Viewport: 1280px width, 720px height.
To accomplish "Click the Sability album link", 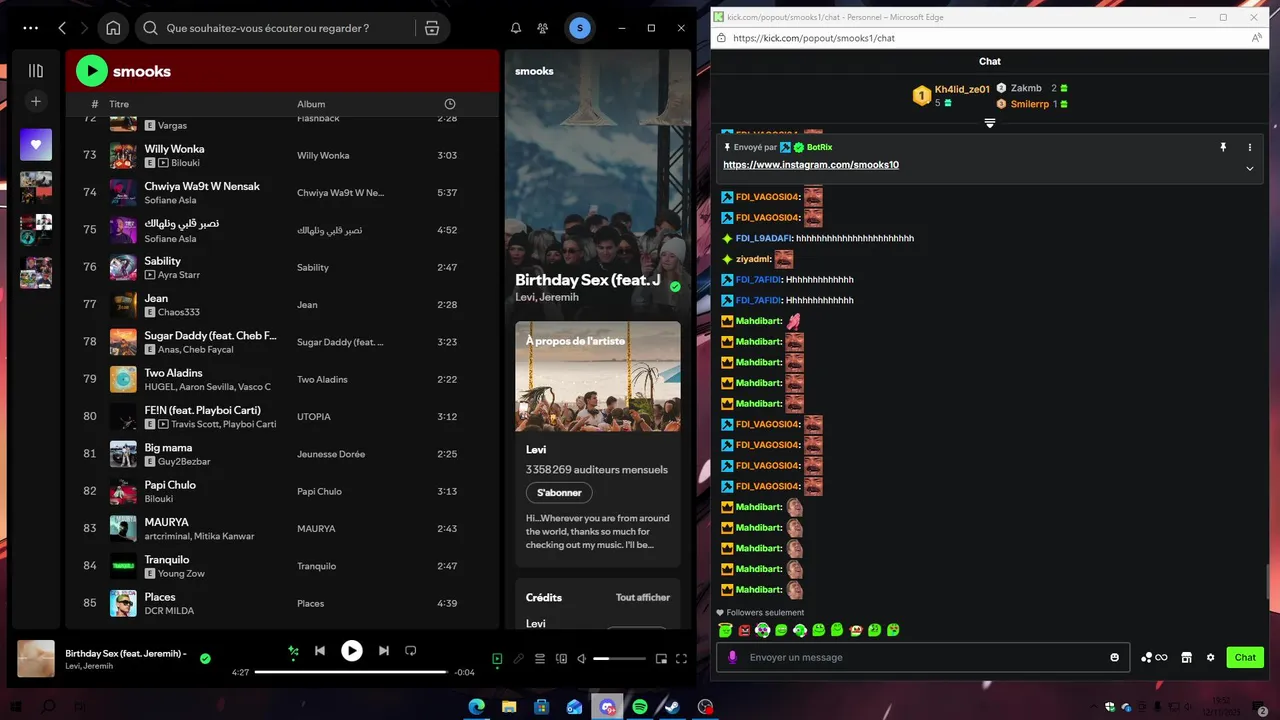I will (x=313, y=267).
